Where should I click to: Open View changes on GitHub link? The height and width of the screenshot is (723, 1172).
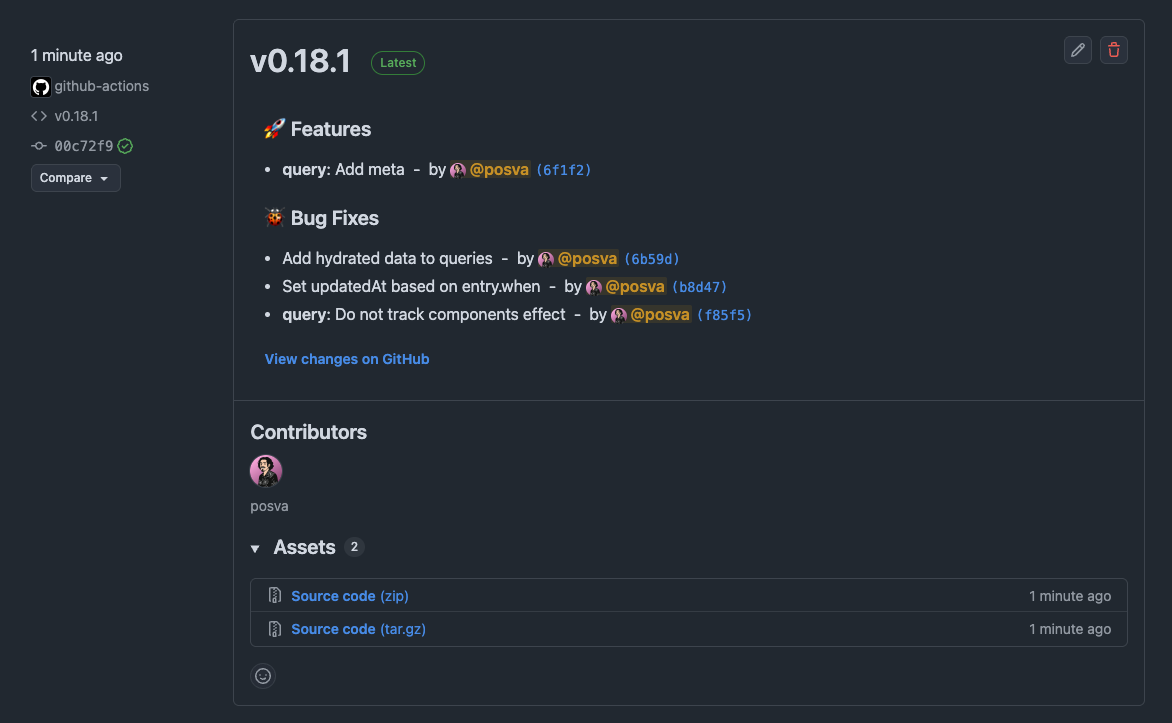(347, 359)
